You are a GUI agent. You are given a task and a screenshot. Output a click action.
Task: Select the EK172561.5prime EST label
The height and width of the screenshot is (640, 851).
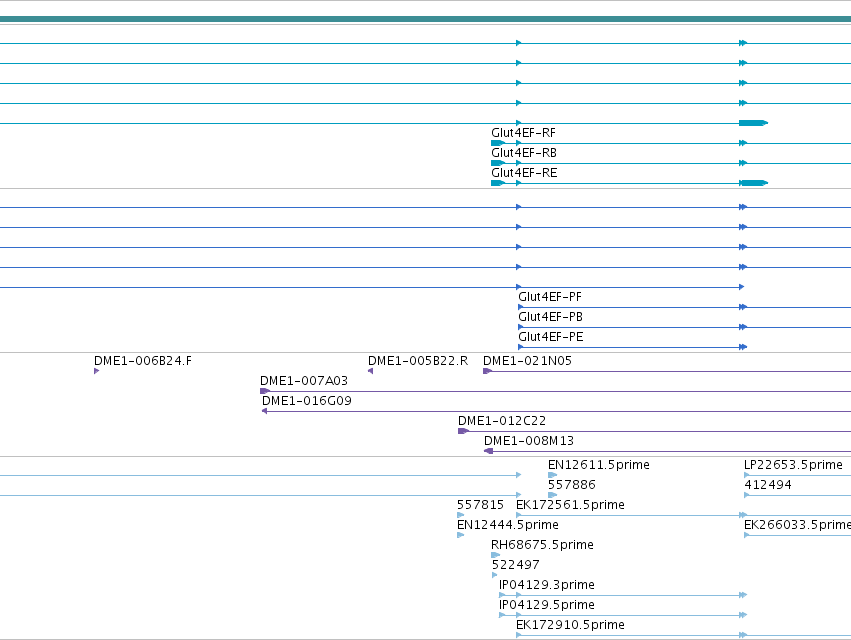pyautogui.click(x=570, y=505)
